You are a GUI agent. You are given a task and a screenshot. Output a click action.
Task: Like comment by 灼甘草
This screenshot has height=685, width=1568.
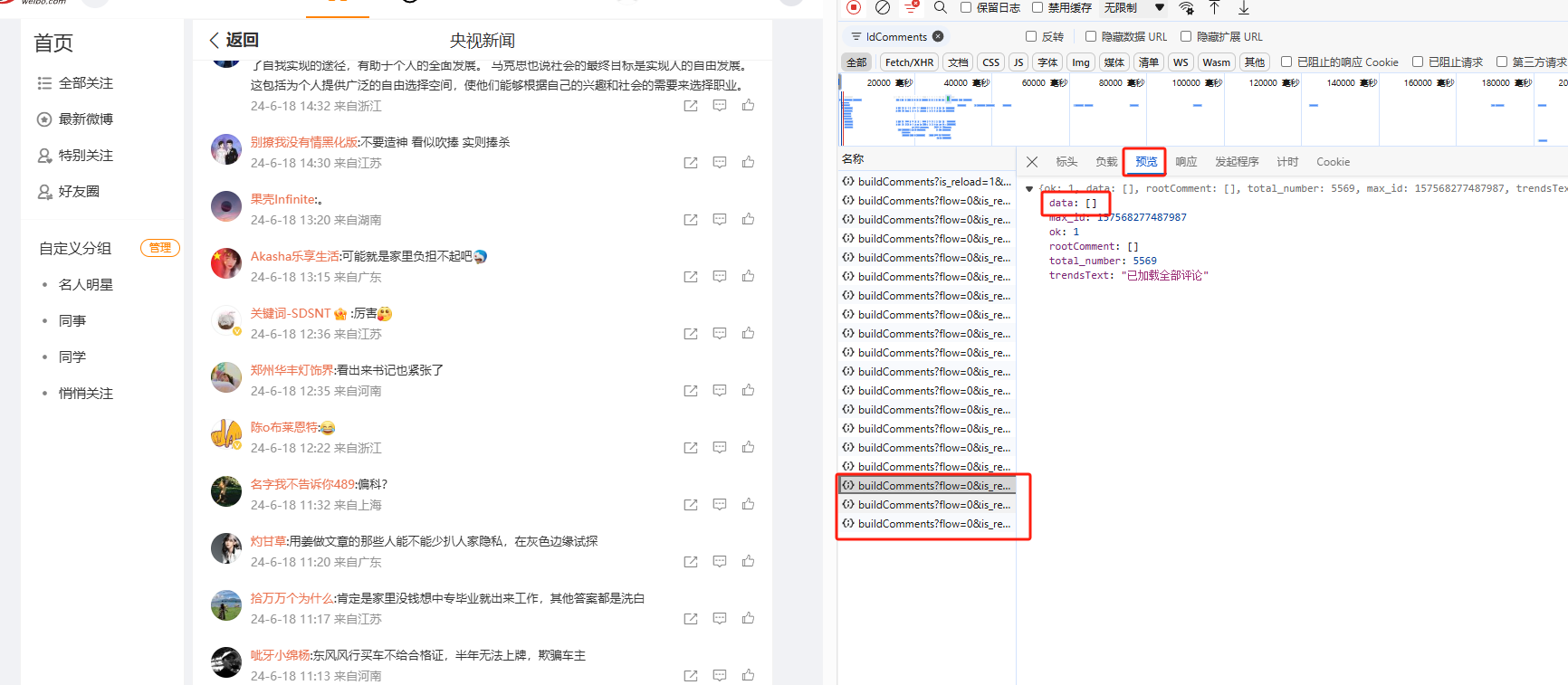pos(748,561)
